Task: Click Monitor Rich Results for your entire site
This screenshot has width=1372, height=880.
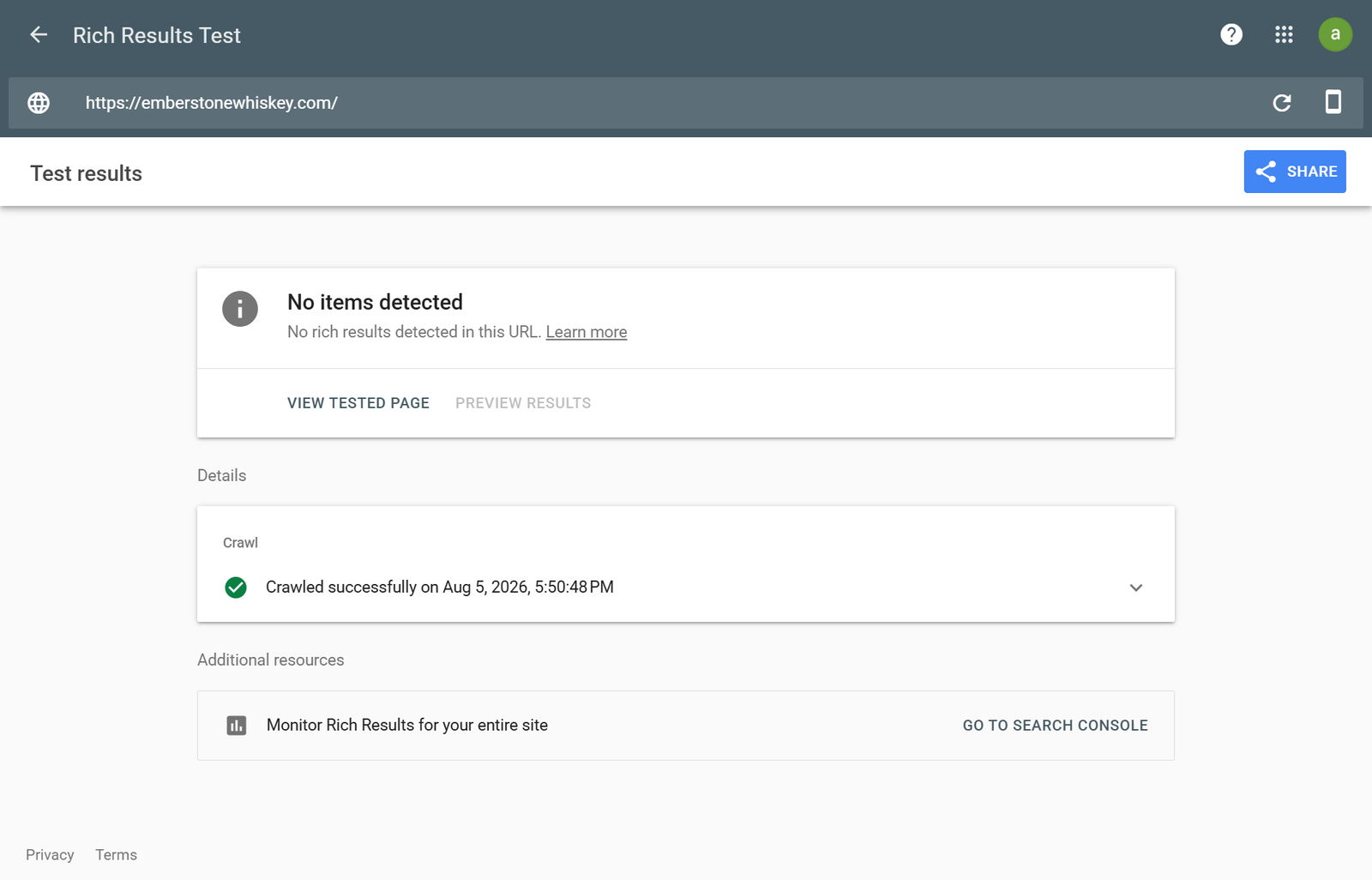Action: tap(407, 726)
